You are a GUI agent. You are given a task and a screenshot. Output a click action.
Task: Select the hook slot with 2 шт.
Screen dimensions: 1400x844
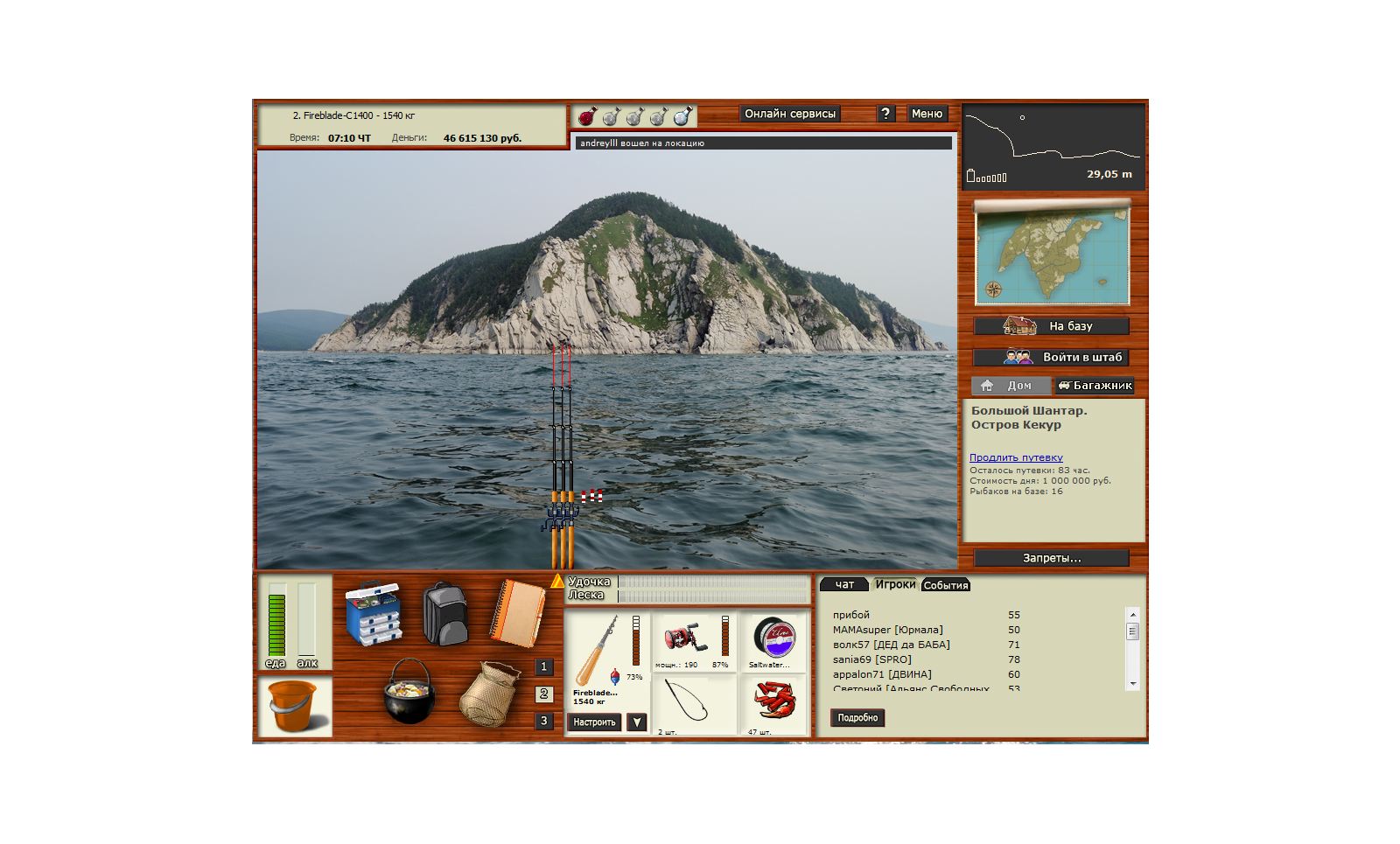coord(694,705)
